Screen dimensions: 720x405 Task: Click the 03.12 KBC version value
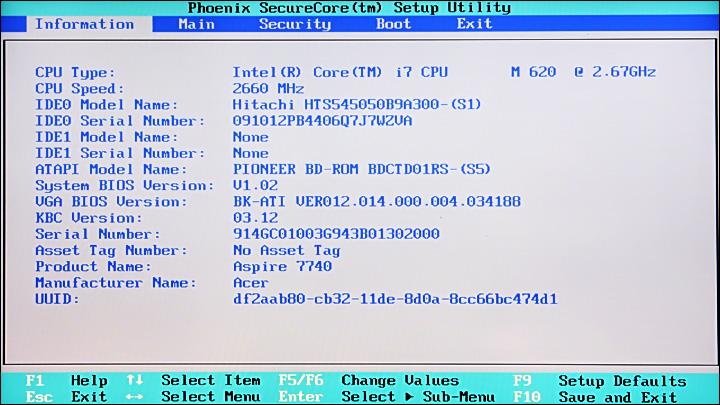click(x=255, y=218)
